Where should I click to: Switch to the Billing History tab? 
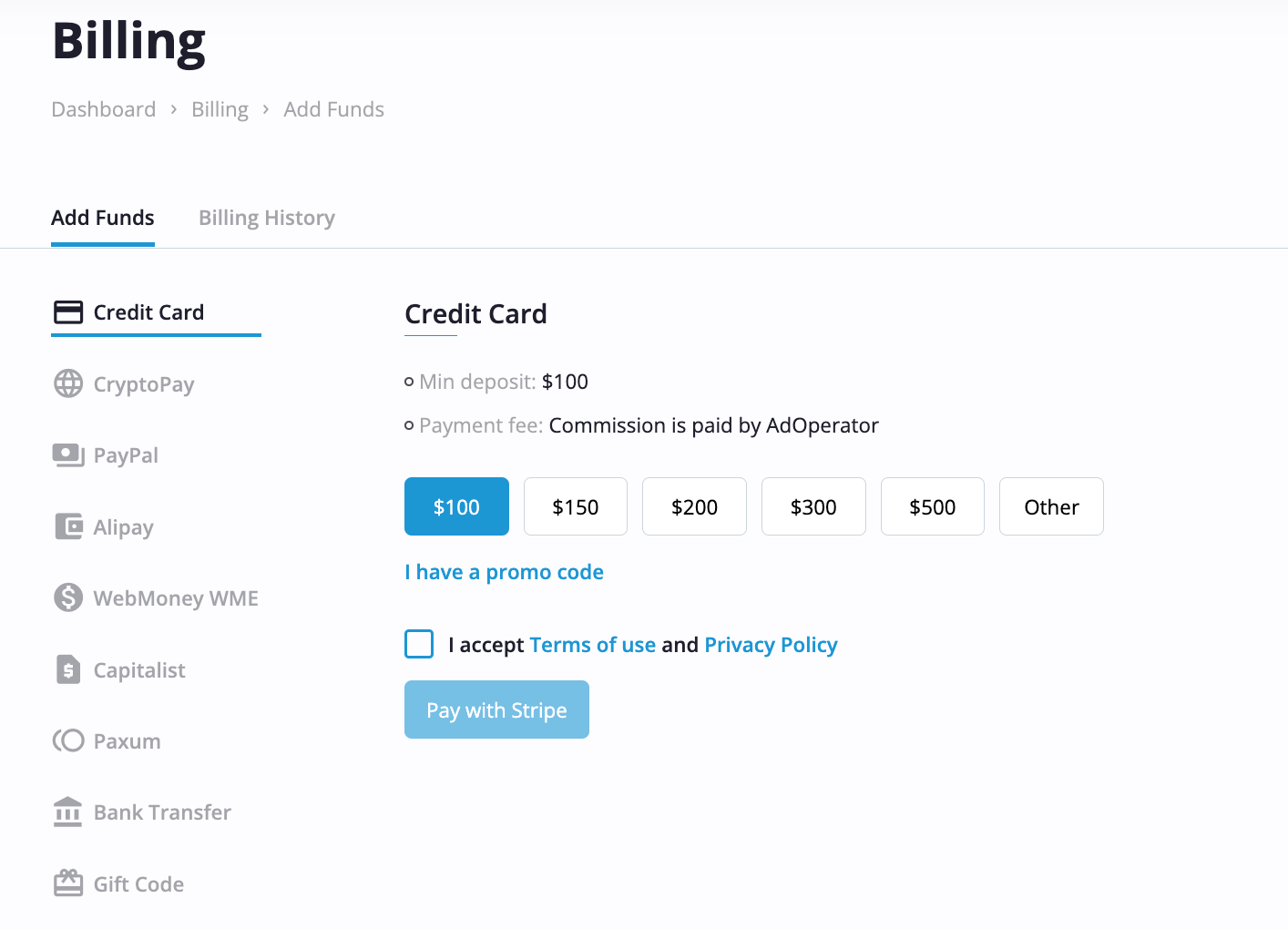(267, 218)
